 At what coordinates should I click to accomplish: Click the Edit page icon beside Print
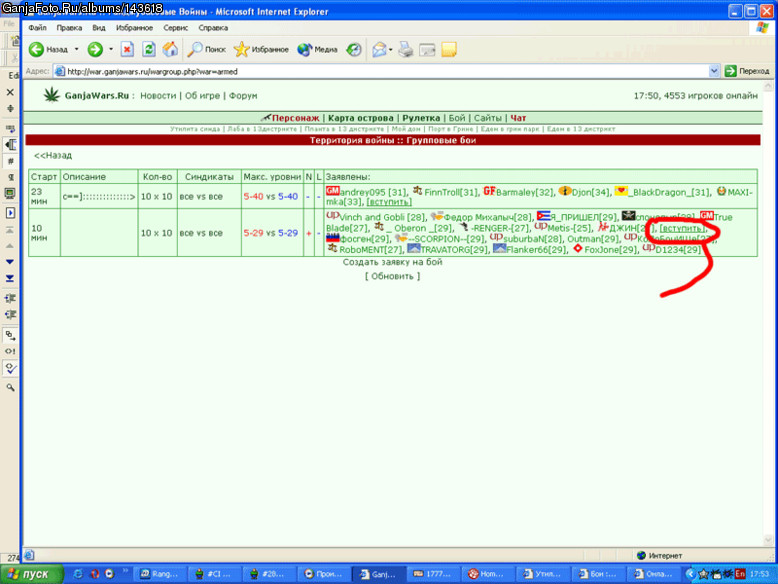pyautogui.click(x=427, y=49)
